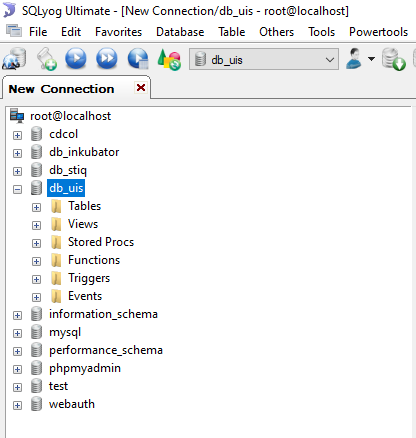The height and width of the screenshot is (438, 416).
Task: Expand the webauth database node
Action: (x=17, y=405)
